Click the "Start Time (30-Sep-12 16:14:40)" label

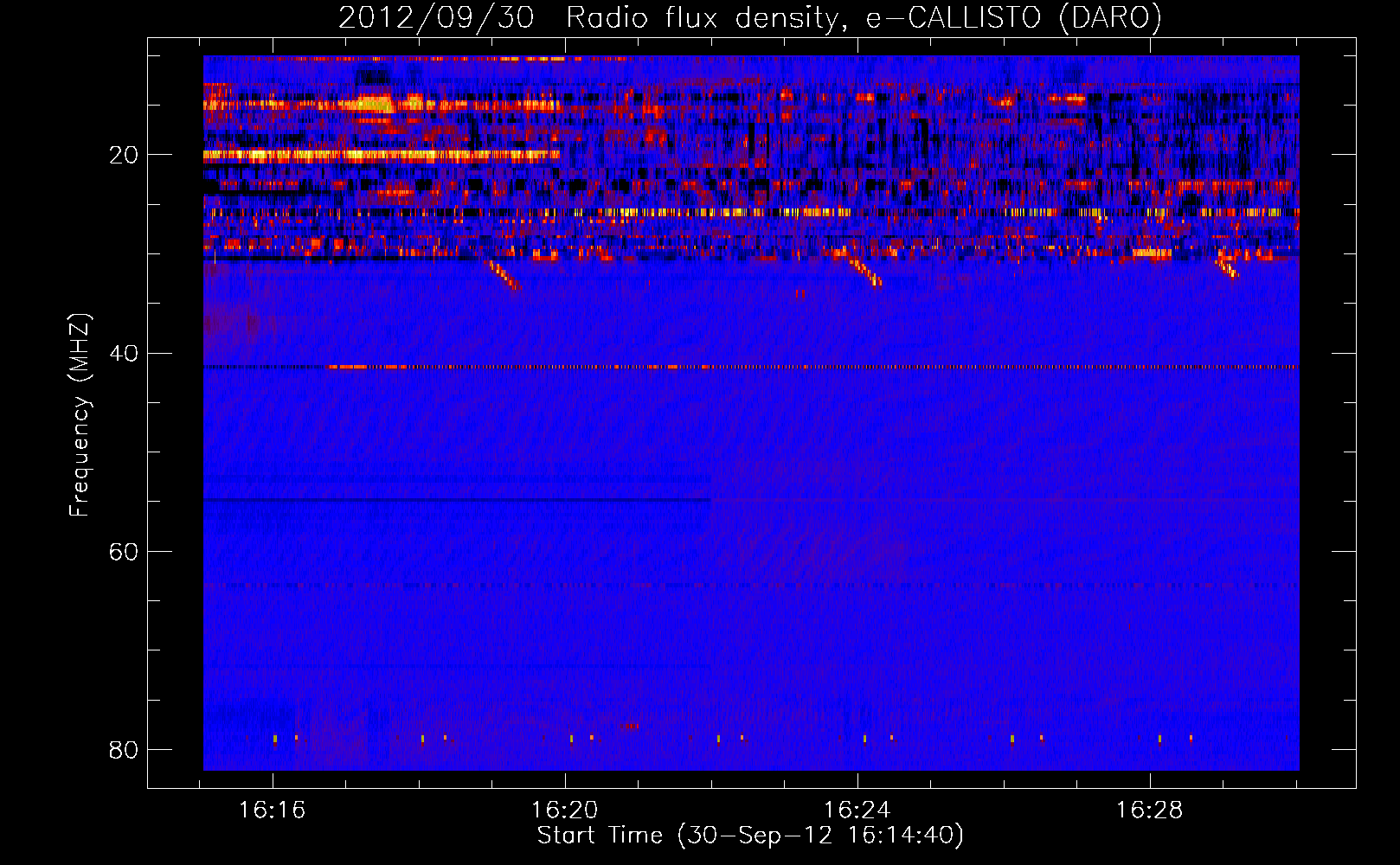(x=750, y=836)
